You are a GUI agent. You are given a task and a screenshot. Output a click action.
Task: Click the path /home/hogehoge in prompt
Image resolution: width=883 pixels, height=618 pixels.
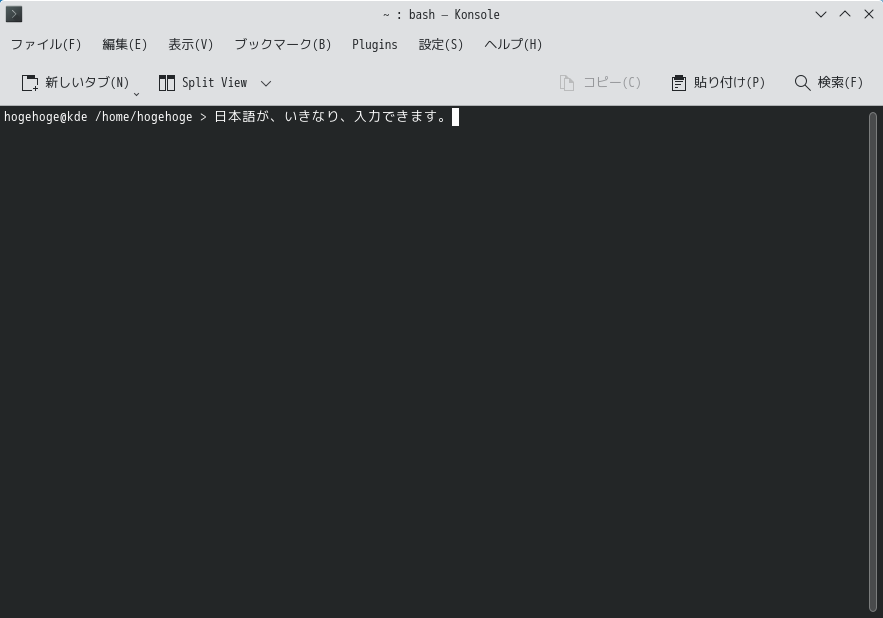pos(144,117)
